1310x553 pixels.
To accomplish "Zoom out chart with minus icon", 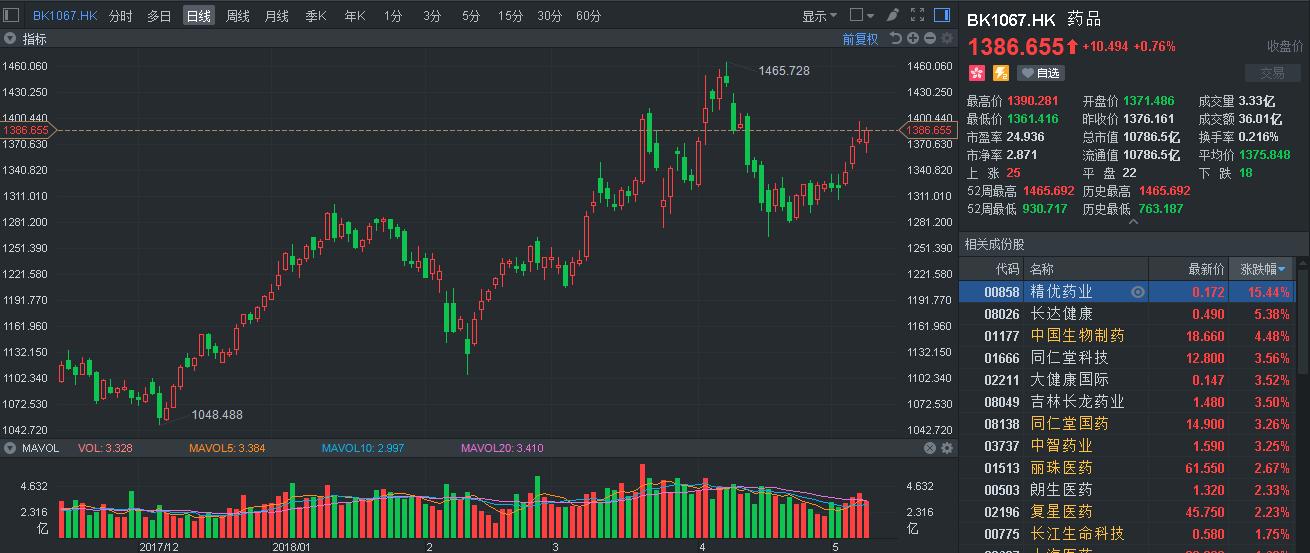I will (929, 39).
